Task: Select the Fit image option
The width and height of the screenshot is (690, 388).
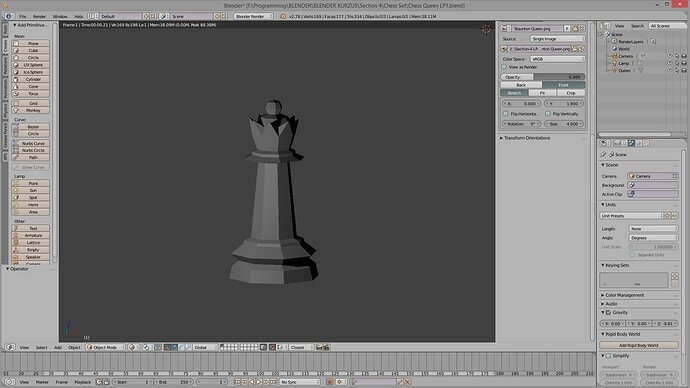Action: [x=542, y=93]
